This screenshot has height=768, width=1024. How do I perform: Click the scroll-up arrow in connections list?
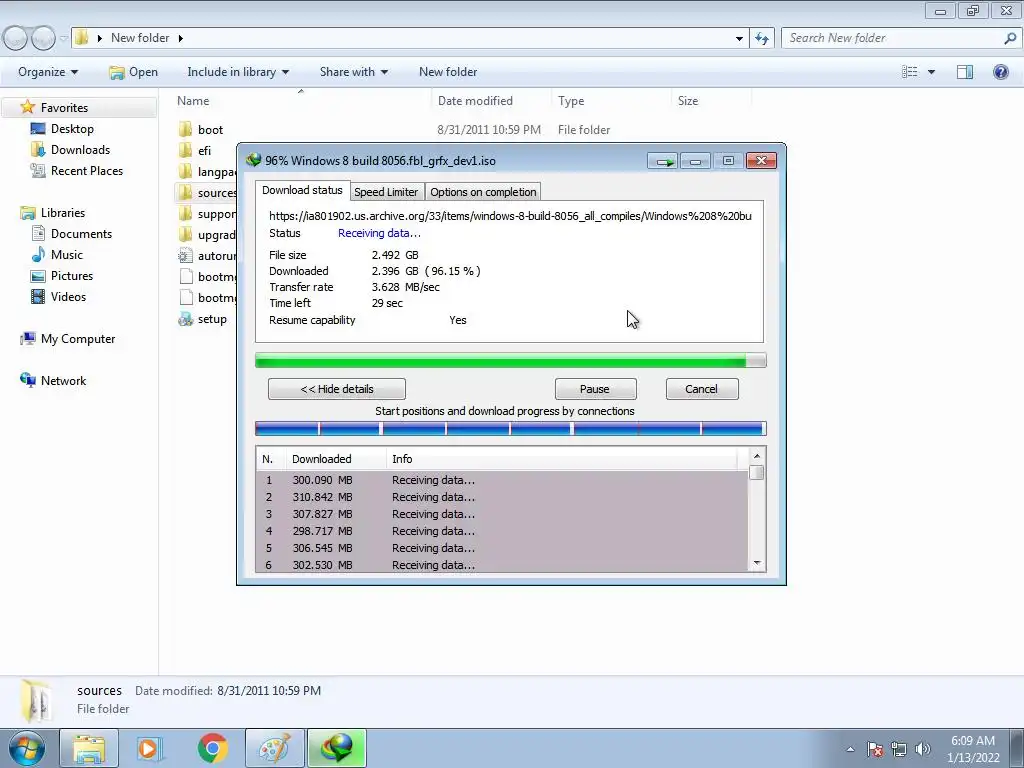tap(757, 456)
